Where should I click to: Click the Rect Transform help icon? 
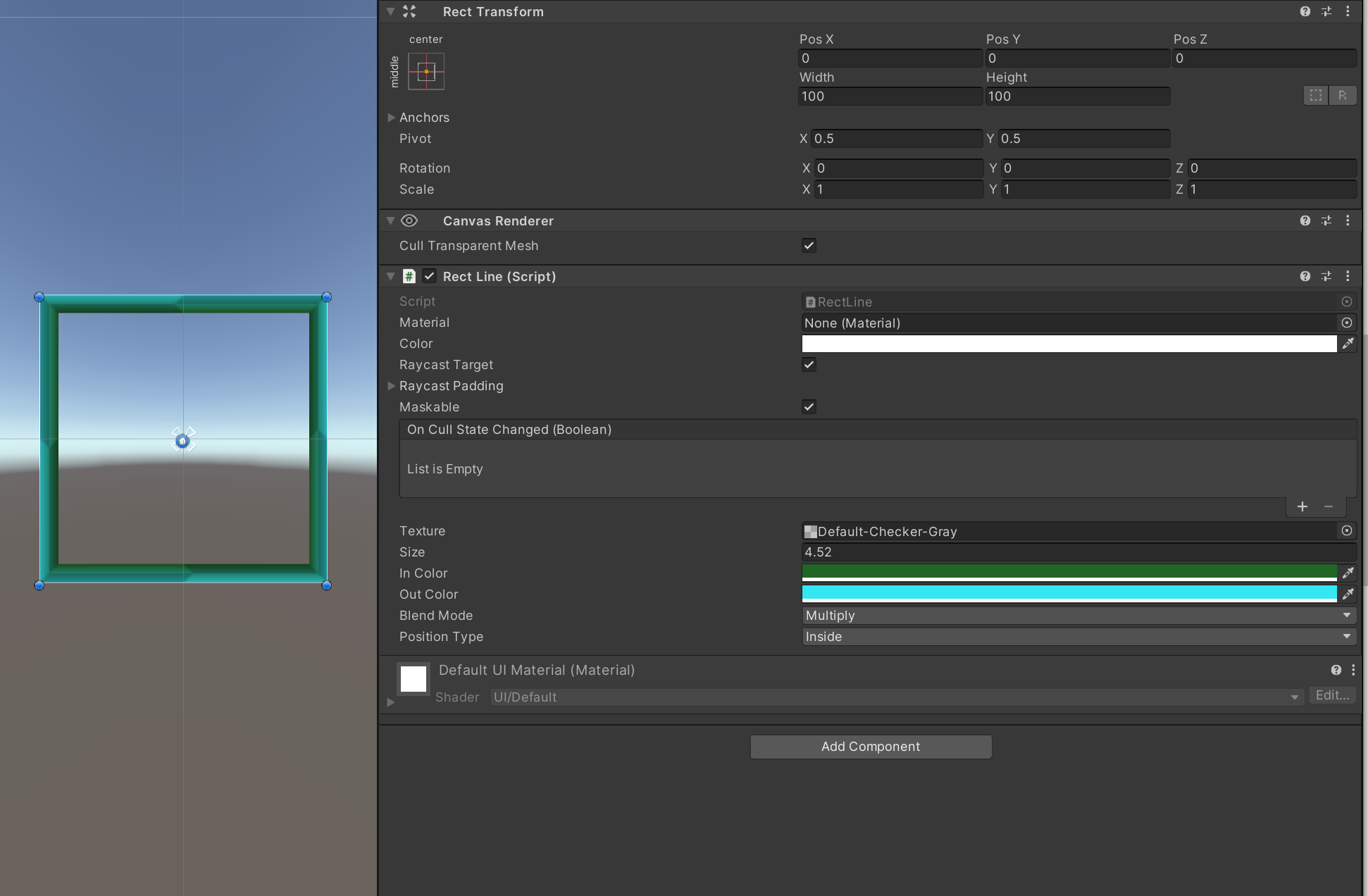(x=1305, y=11)
